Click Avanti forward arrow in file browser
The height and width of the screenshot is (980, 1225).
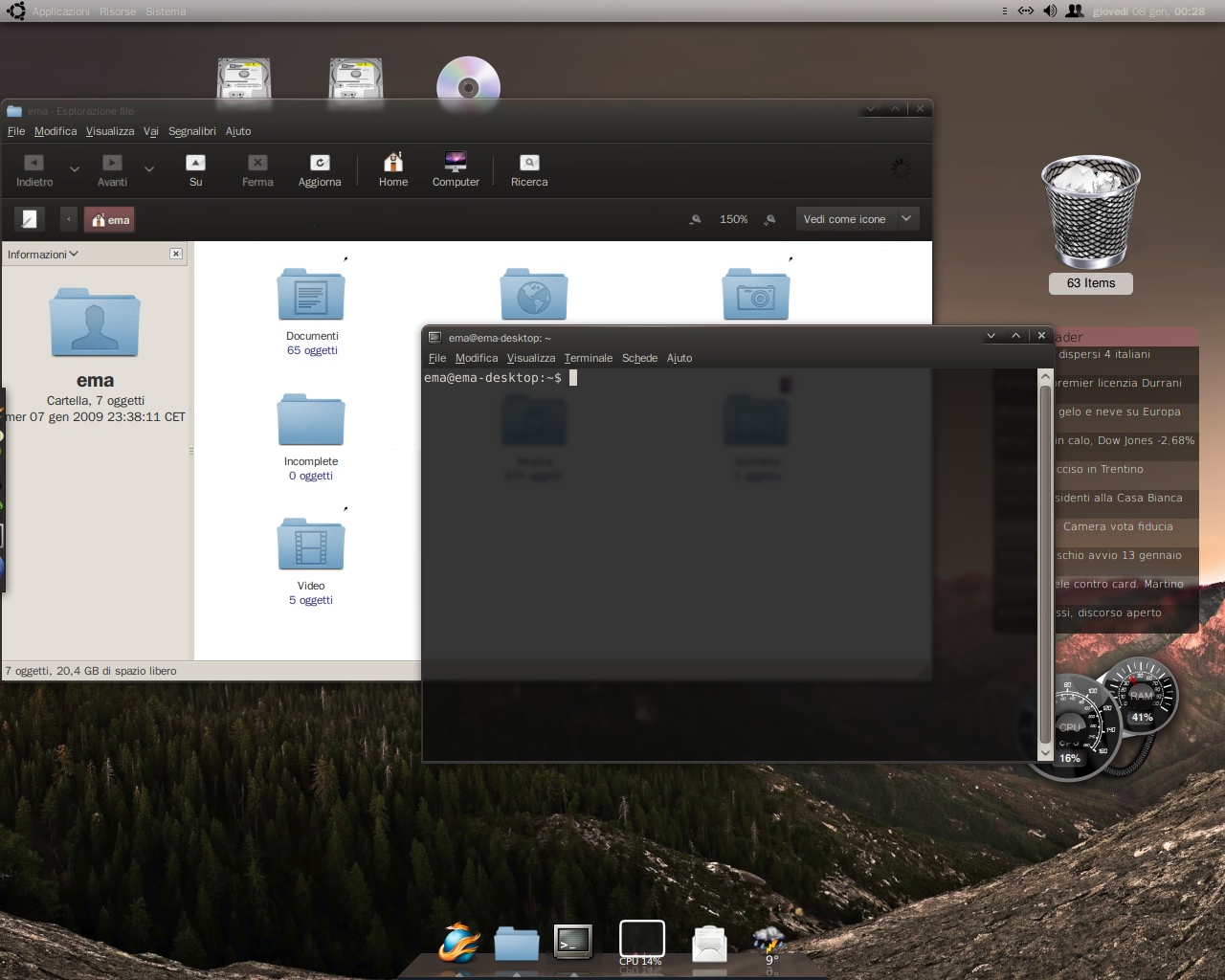point(112,171)
